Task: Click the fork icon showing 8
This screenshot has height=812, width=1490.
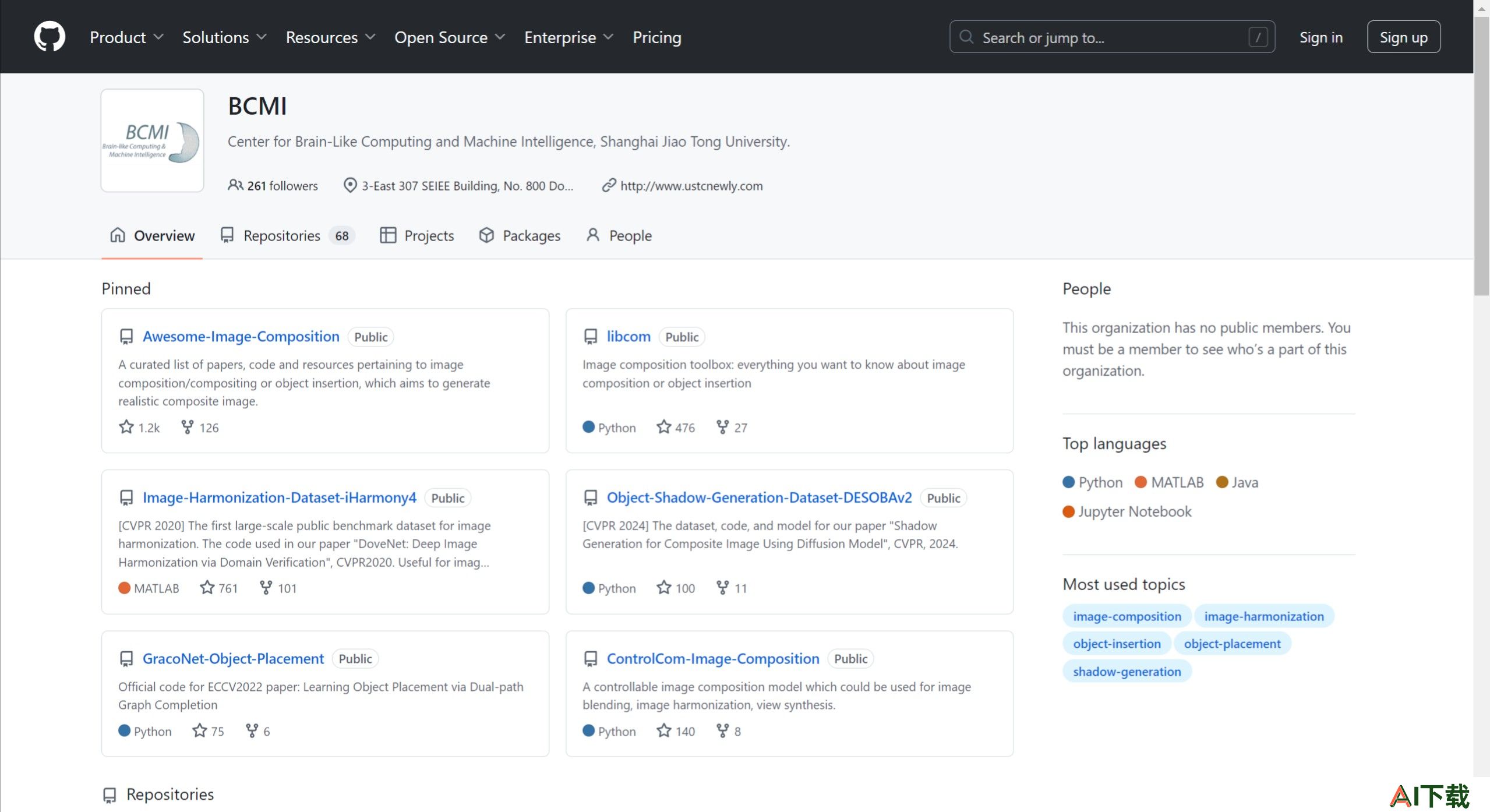Action: coord(722,730)
